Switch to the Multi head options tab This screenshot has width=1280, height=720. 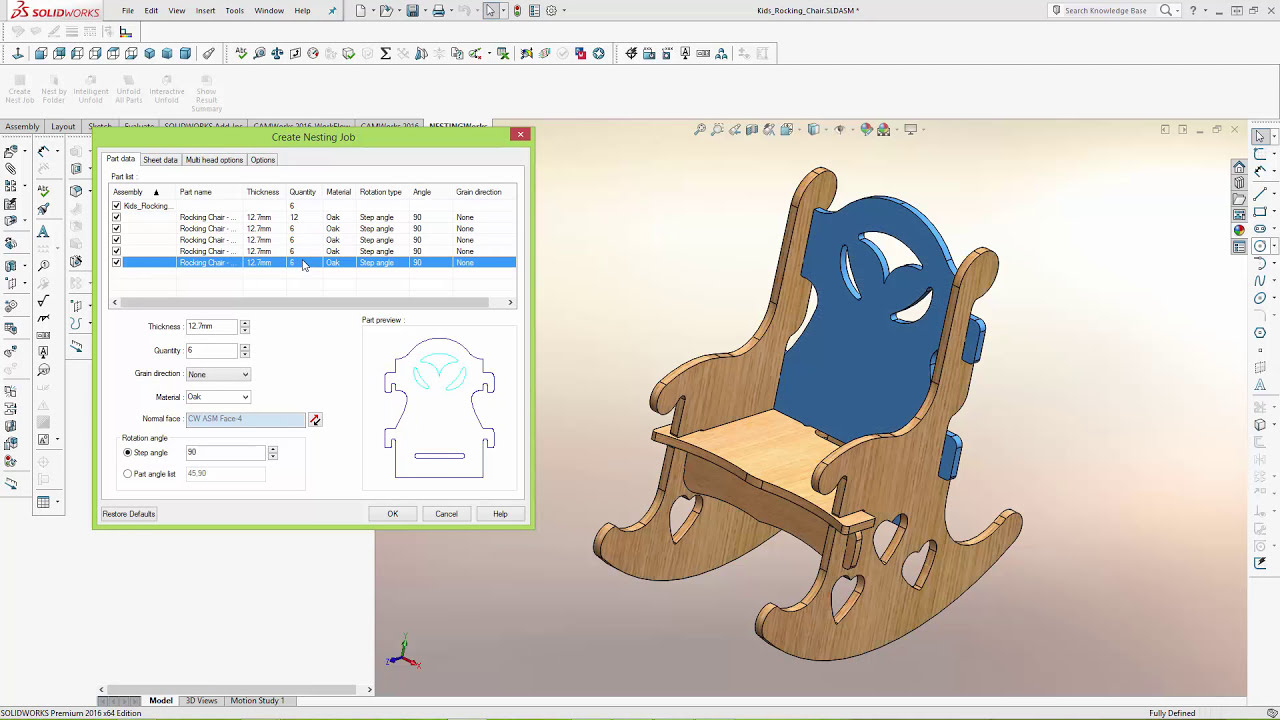(214, 160)
